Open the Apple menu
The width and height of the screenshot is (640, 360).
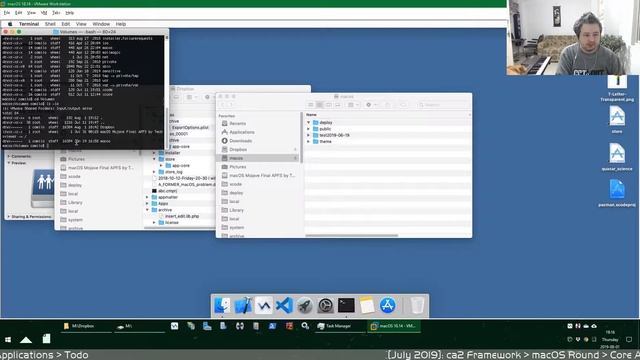click(10, 24)
